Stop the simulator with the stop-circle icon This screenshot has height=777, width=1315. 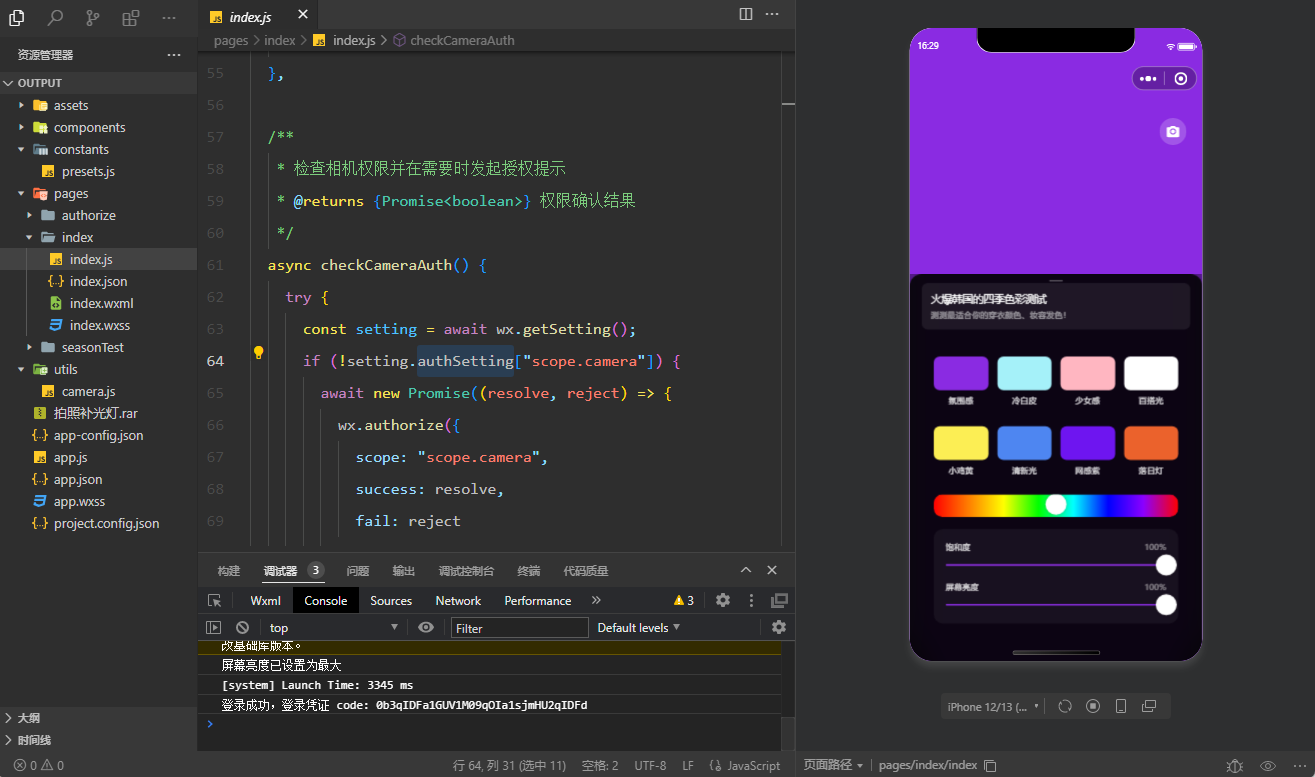click(1093, 706)
